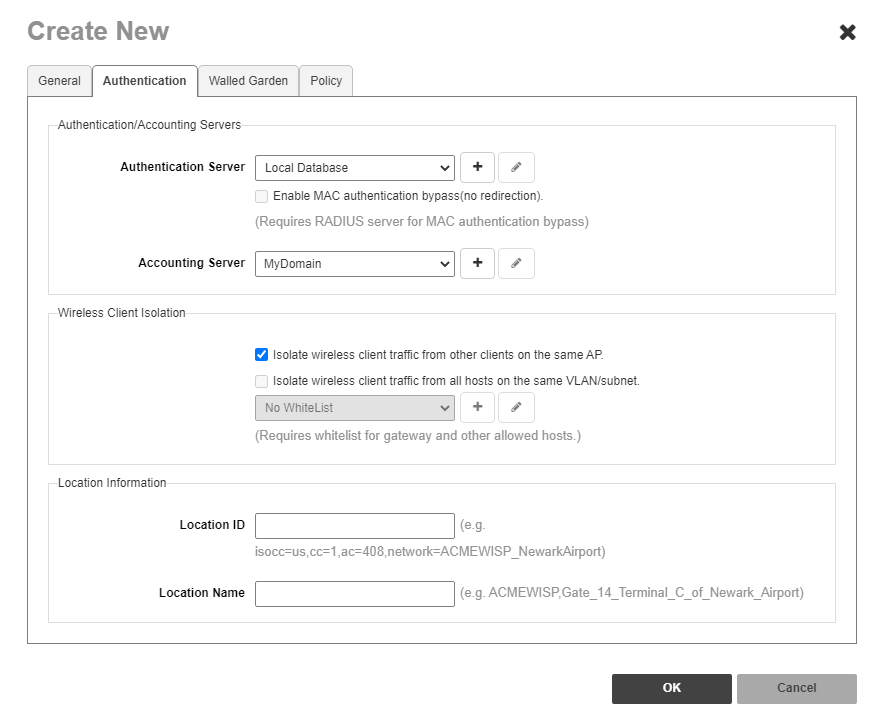Open the No WhiteList dropdown
This screenshot has width=877, height=719.
pyautogui.click(x=354, y=408)
